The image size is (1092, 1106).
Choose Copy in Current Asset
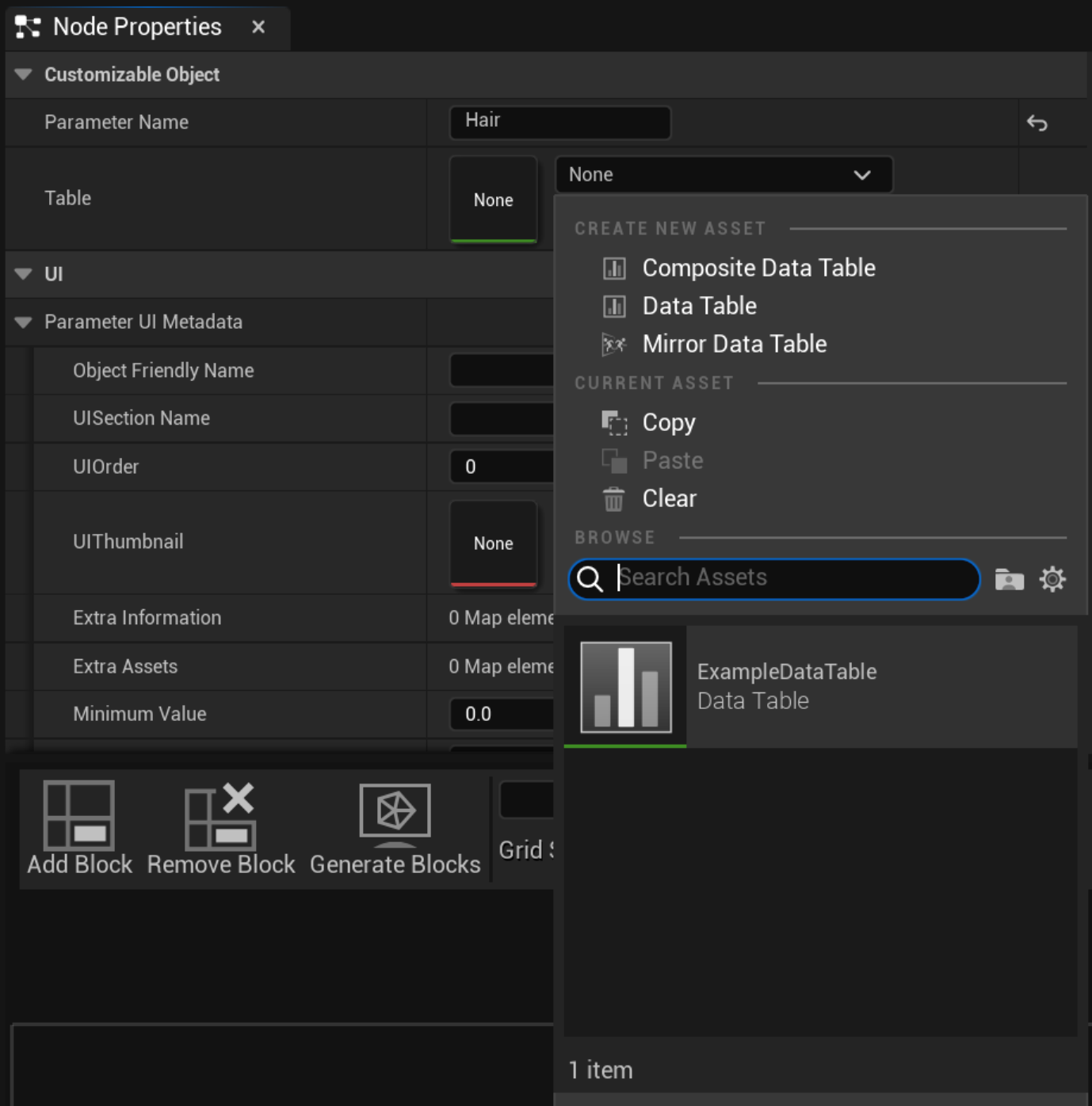click(x=669, y=423)
